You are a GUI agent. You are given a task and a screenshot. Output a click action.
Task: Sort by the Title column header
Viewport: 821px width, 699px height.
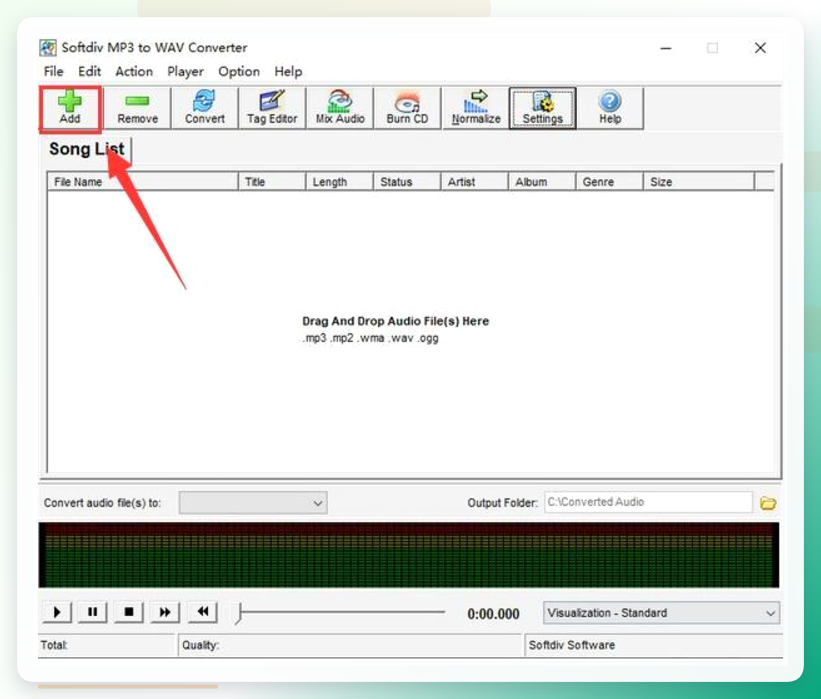click(272, 182)
